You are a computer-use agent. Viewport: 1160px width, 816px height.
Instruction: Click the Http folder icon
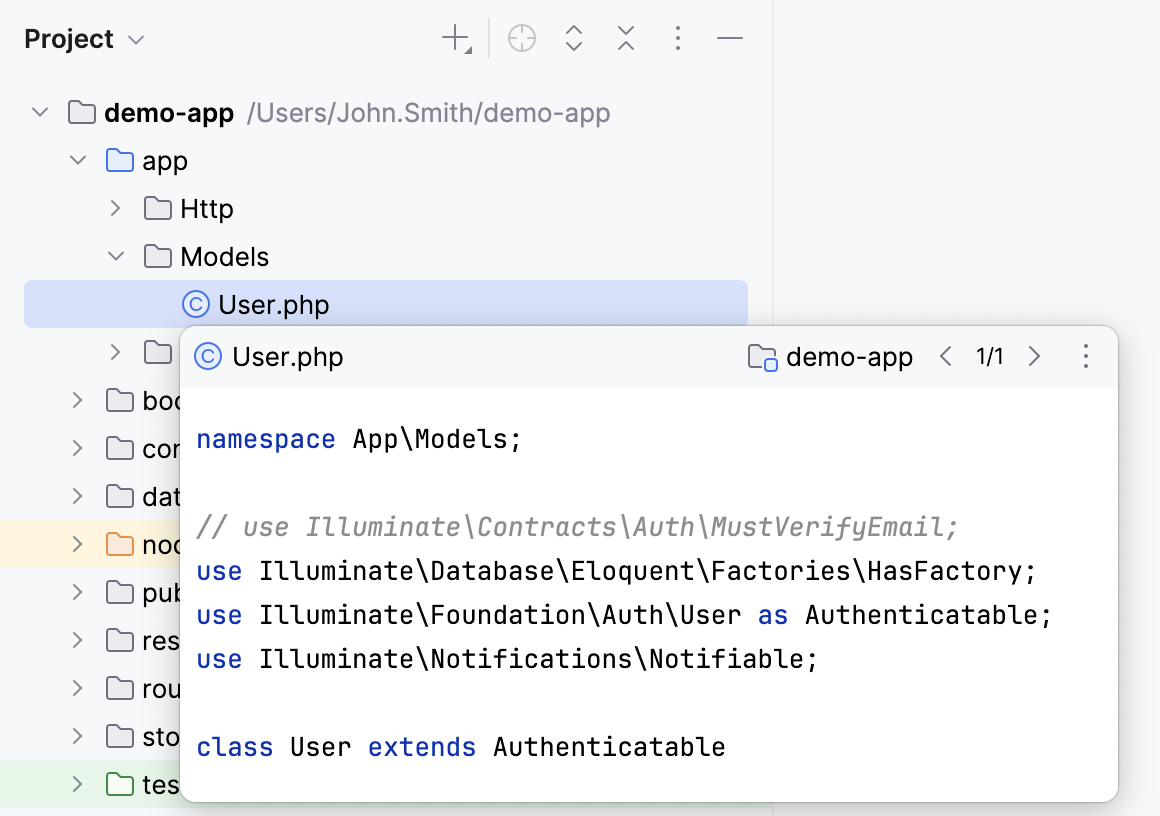pyautogui.click(x=157, y=208)
